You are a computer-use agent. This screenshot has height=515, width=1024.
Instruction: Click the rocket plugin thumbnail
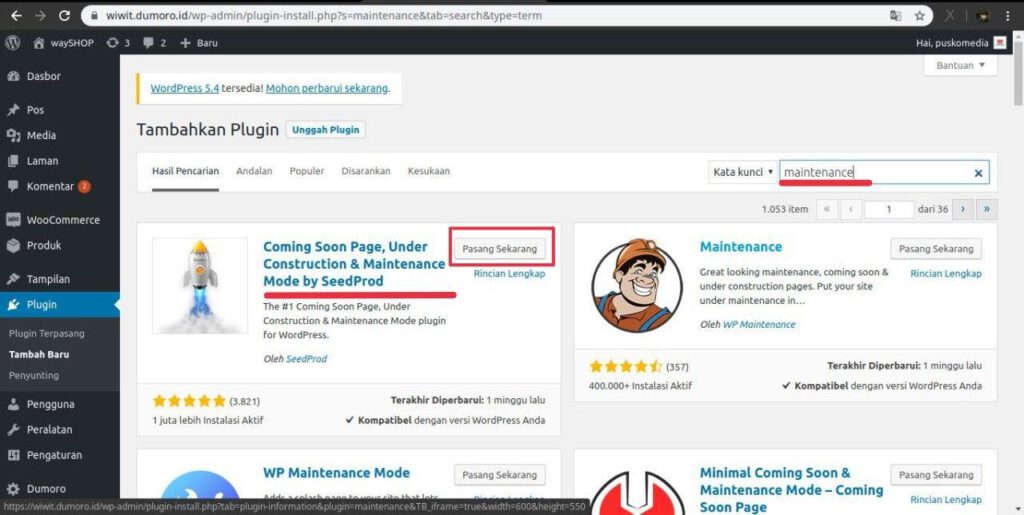[x=200, y=285]
